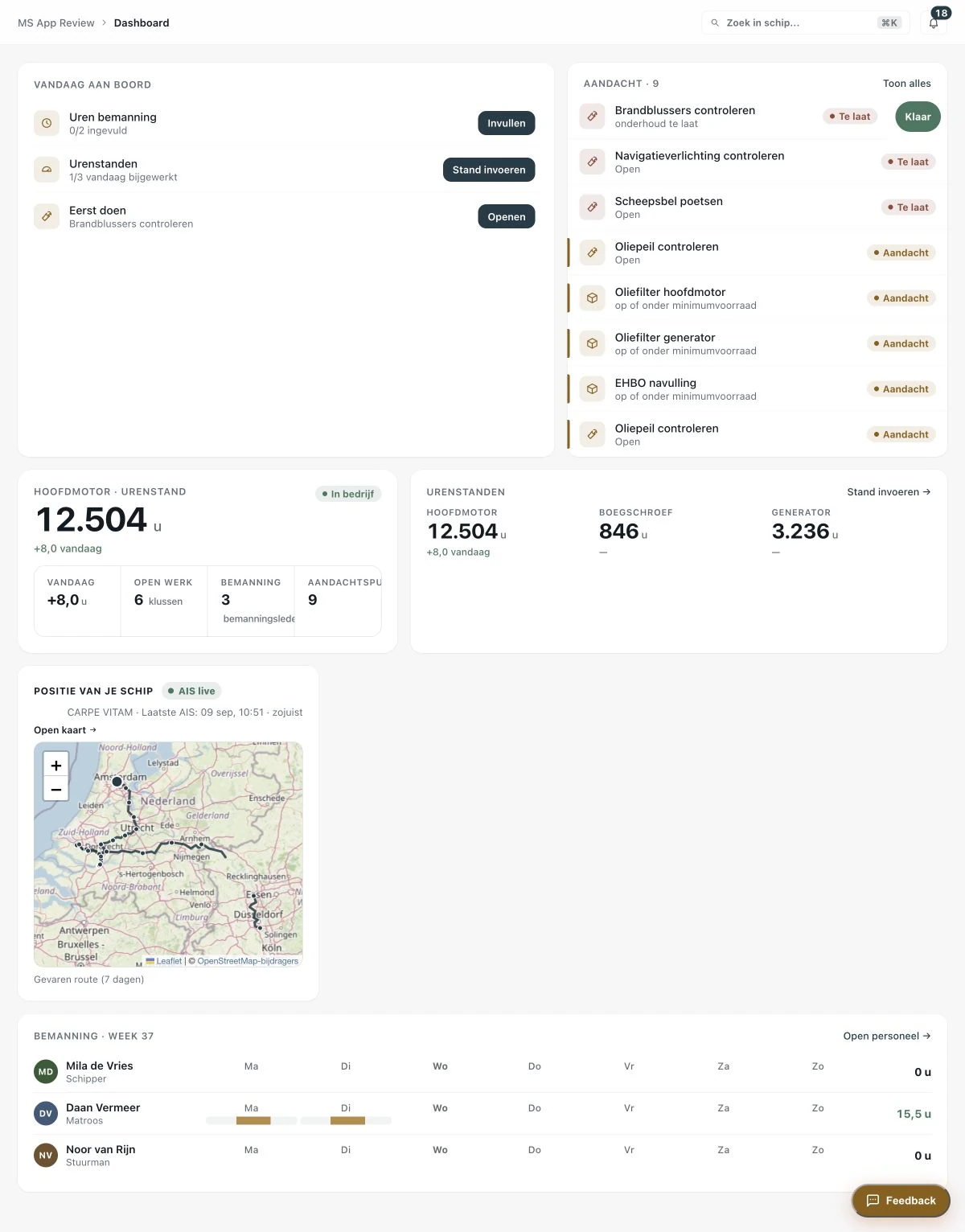Image resolution: width=965 pixels, height=1232 pixels.
Task: Open the notifications bell icon
Action: click(x=934, y=23)
